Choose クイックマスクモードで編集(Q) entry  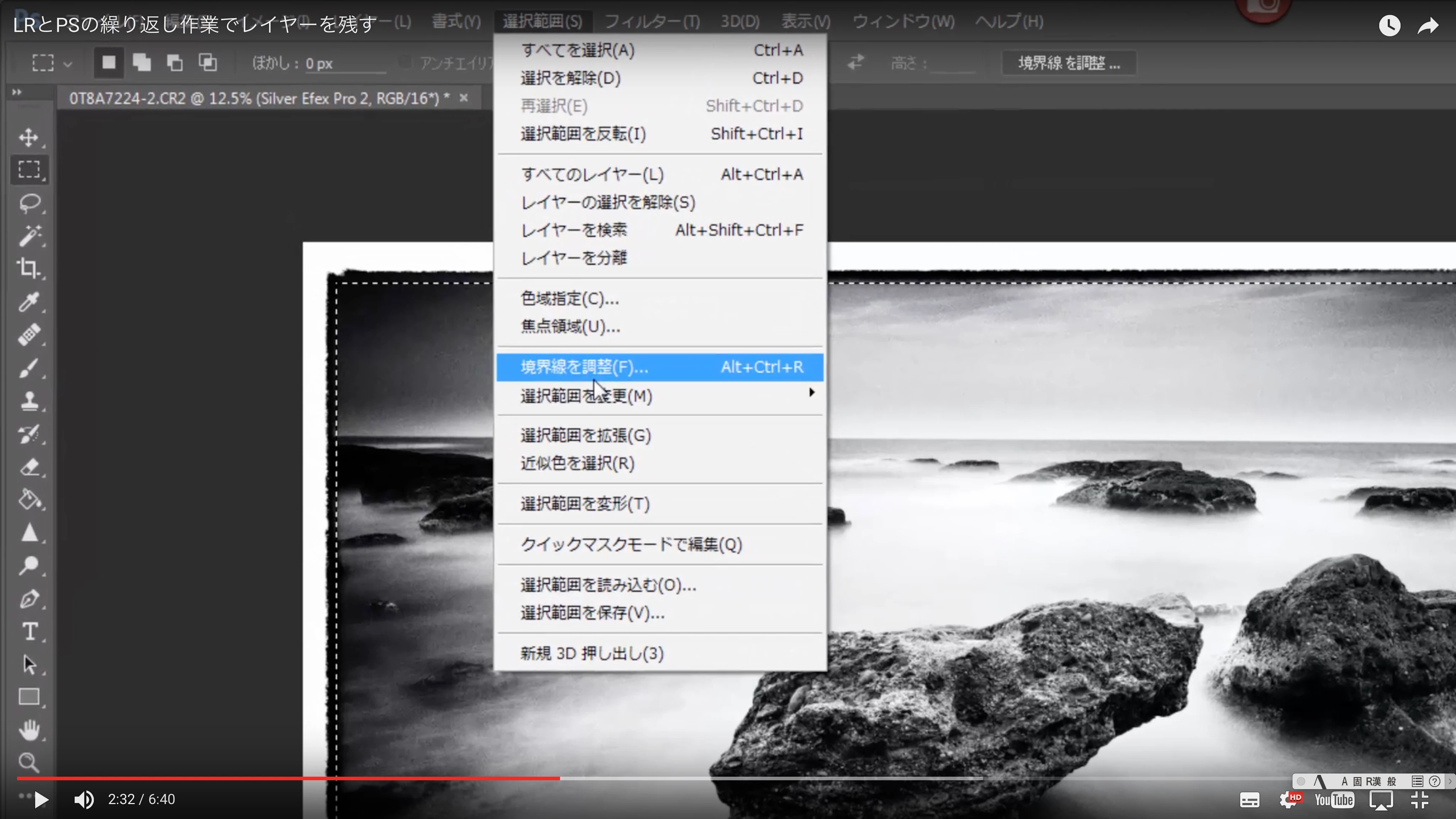[x=660, y=544]
